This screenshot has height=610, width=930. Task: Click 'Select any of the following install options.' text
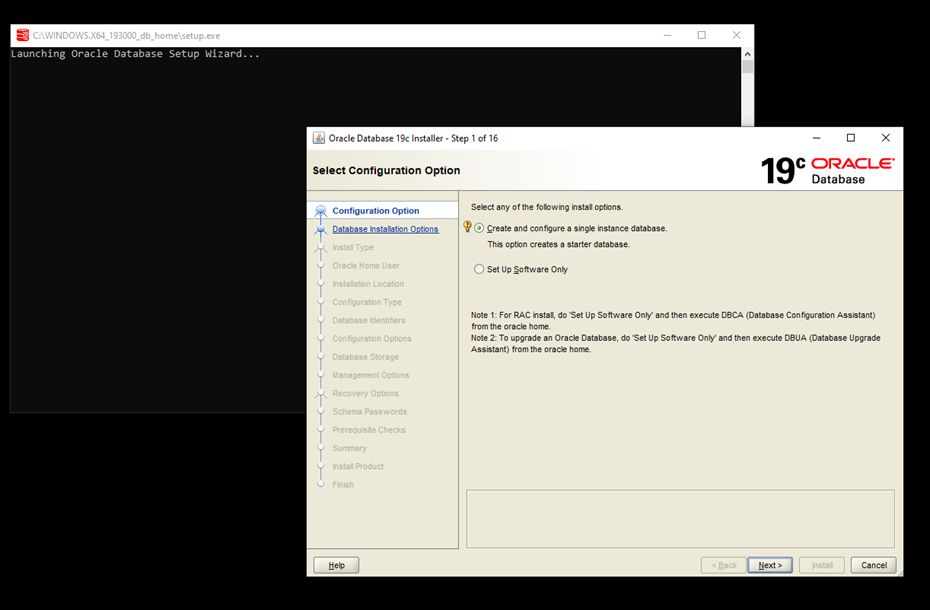click(547, 207)
